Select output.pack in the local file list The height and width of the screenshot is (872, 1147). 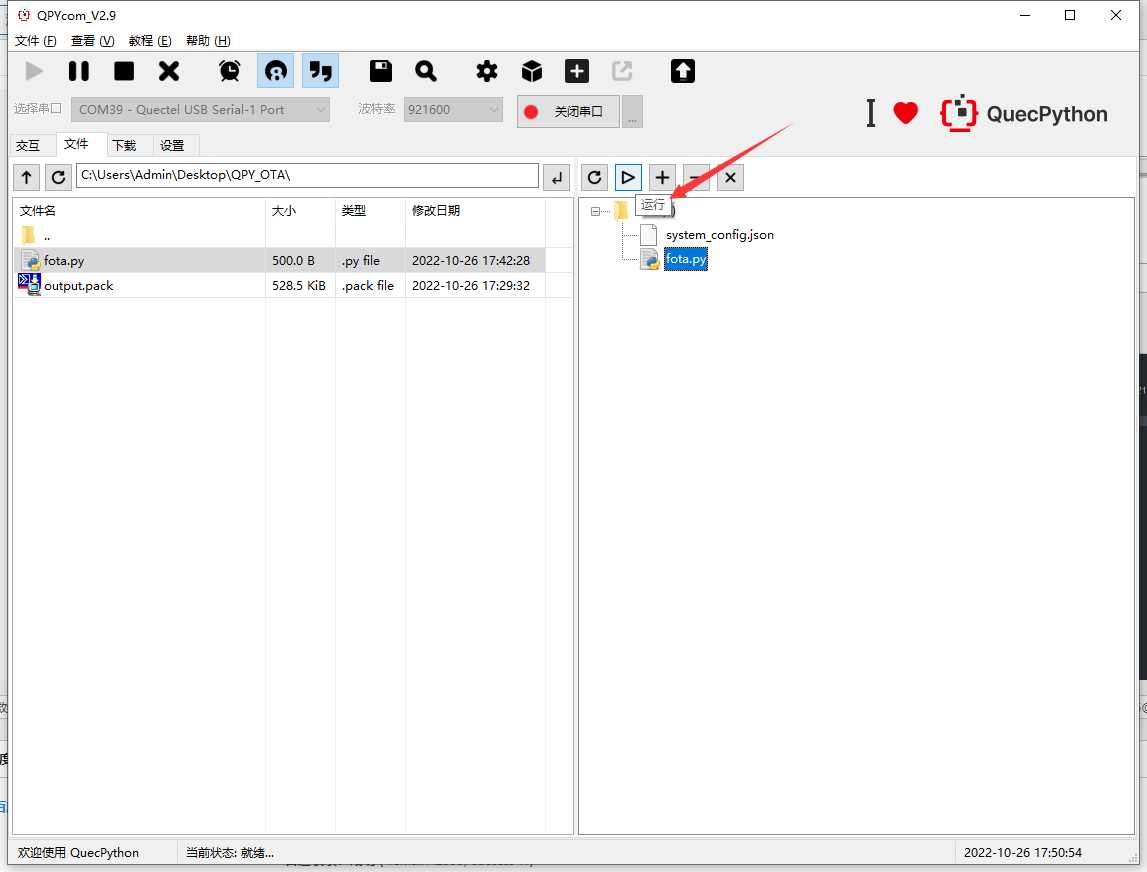[x=79, y=286]
